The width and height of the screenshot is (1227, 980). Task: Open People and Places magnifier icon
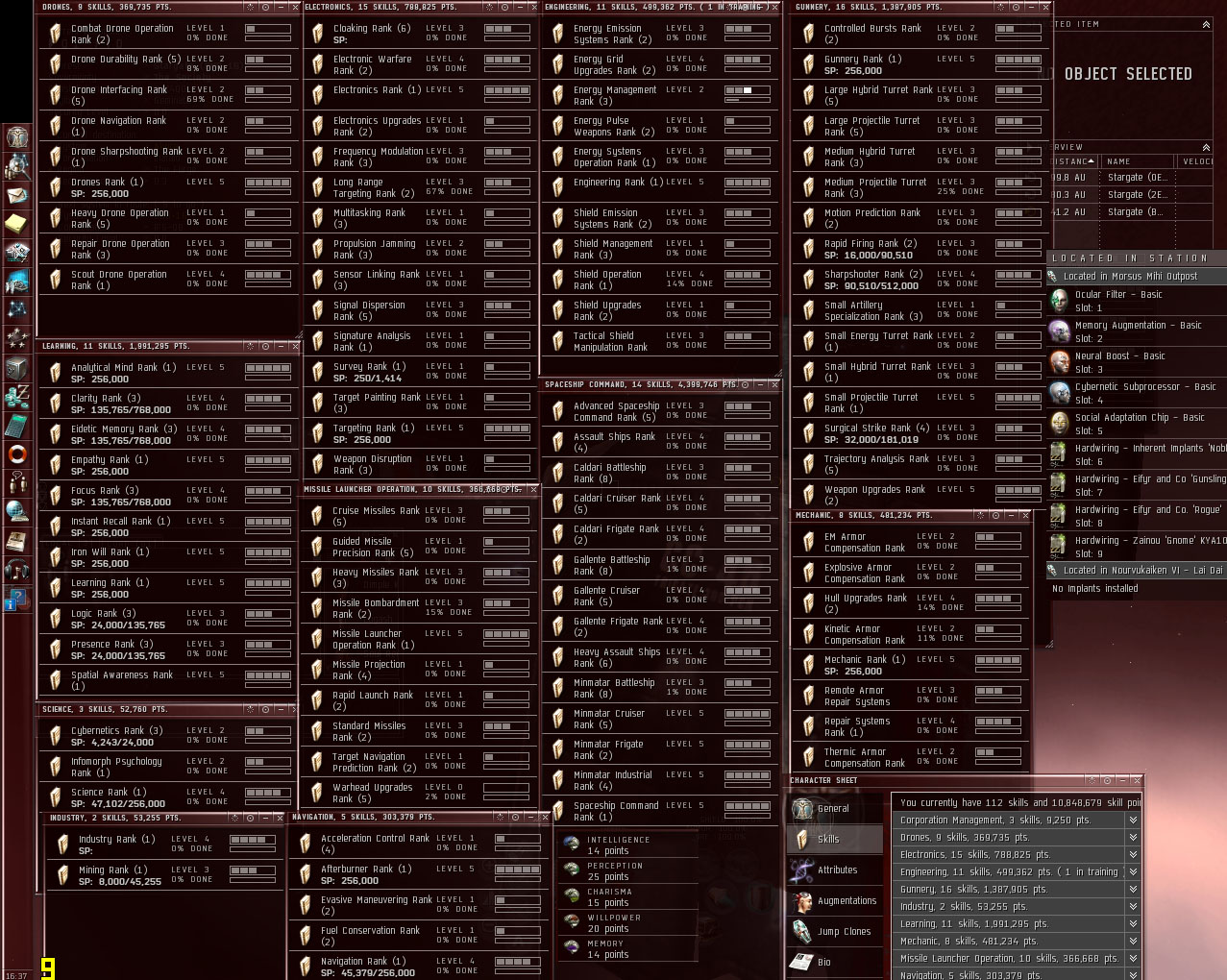[x=17, y=167]
